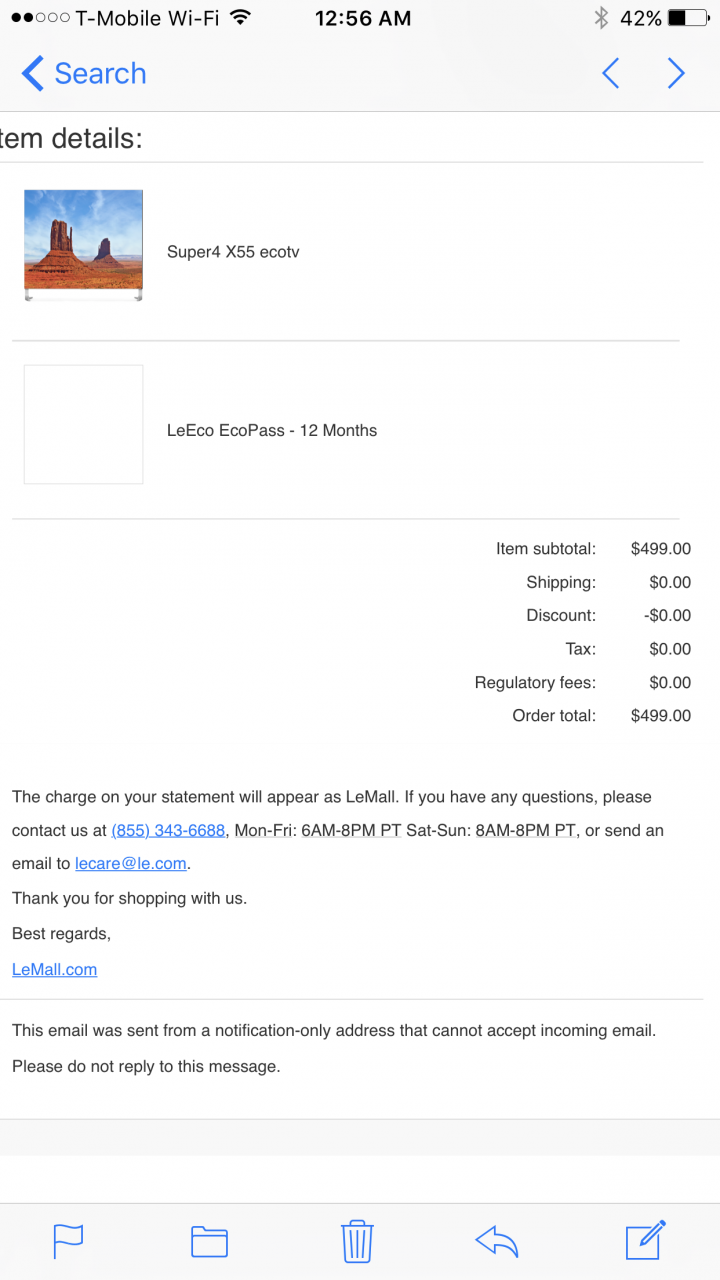
Task: Tap the Bluetooth status icon
Action: (x=601, y=18)
